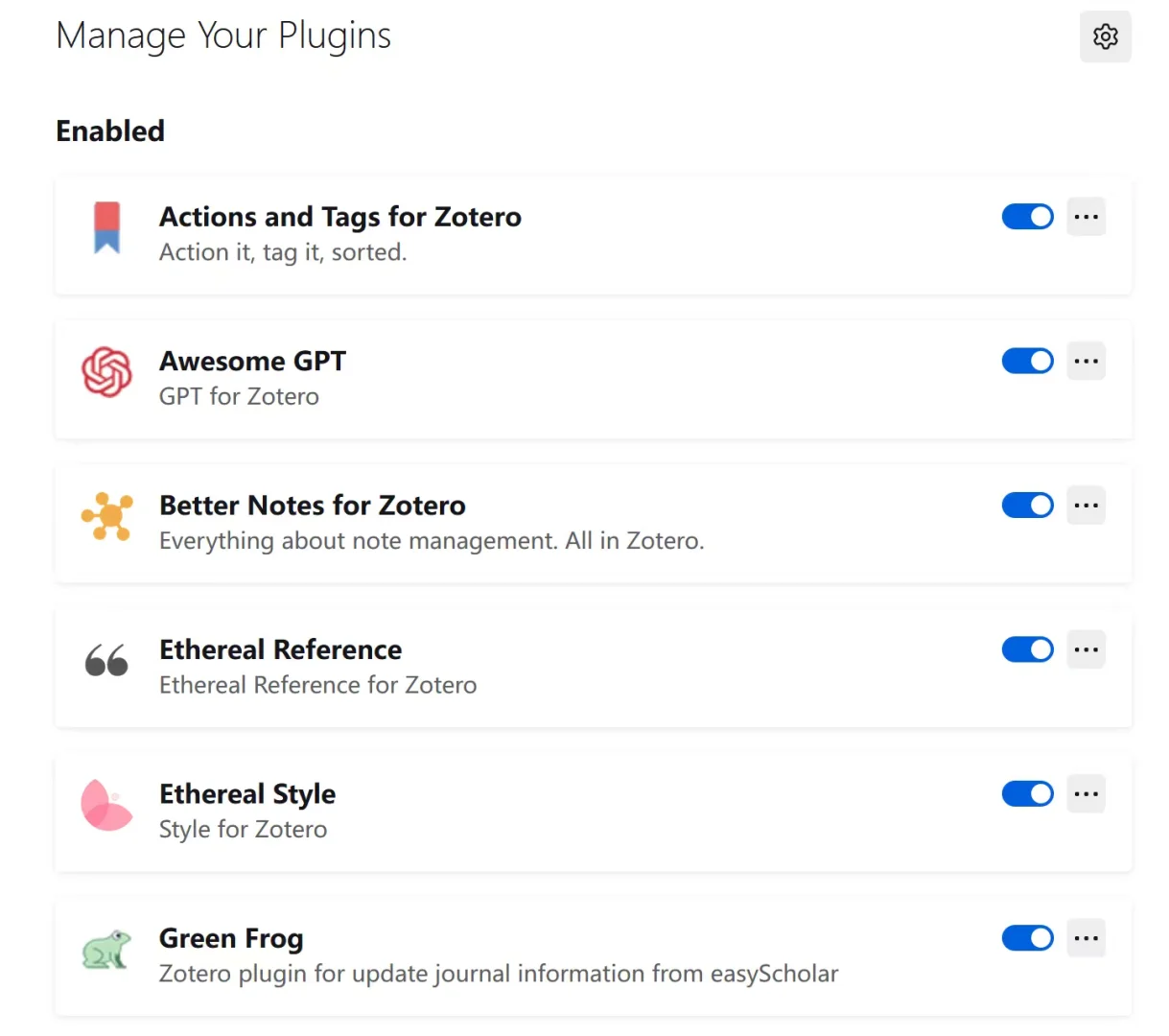Switch off the Ethereal Style plugin
The width and height of the screenshot is (1169, 1036).
pyautogui.click(x=1027, y=794)
